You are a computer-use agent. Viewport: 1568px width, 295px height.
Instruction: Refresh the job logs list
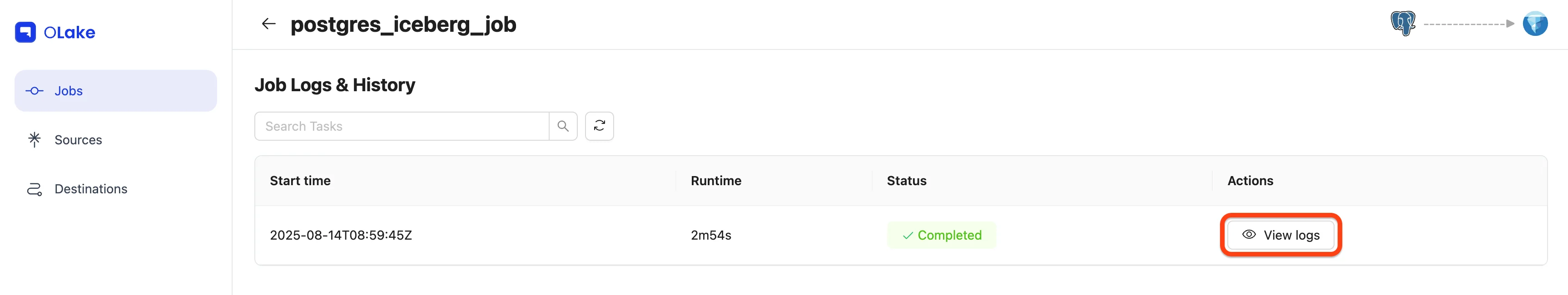tap(599, 126)
